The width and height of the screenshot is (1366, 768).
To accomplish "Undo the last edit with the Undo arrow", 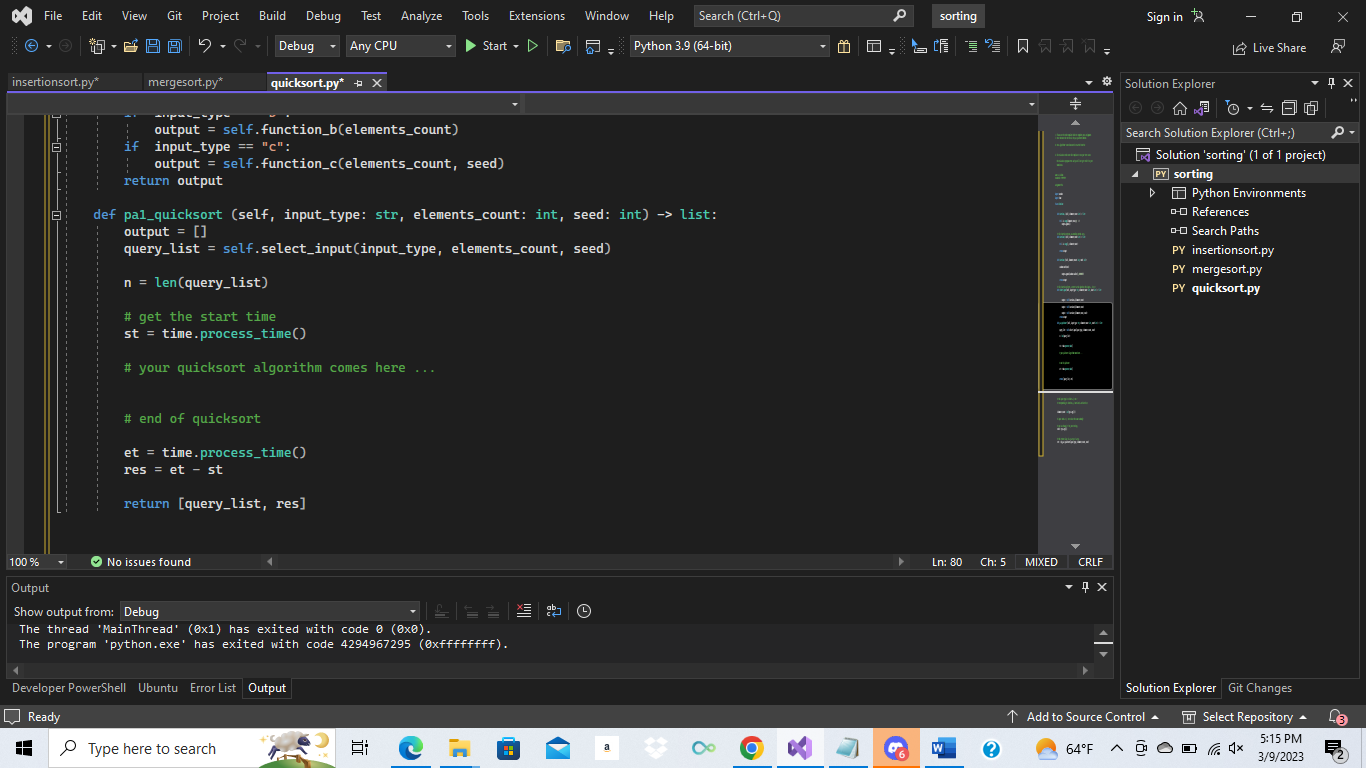I will [205, 46].
